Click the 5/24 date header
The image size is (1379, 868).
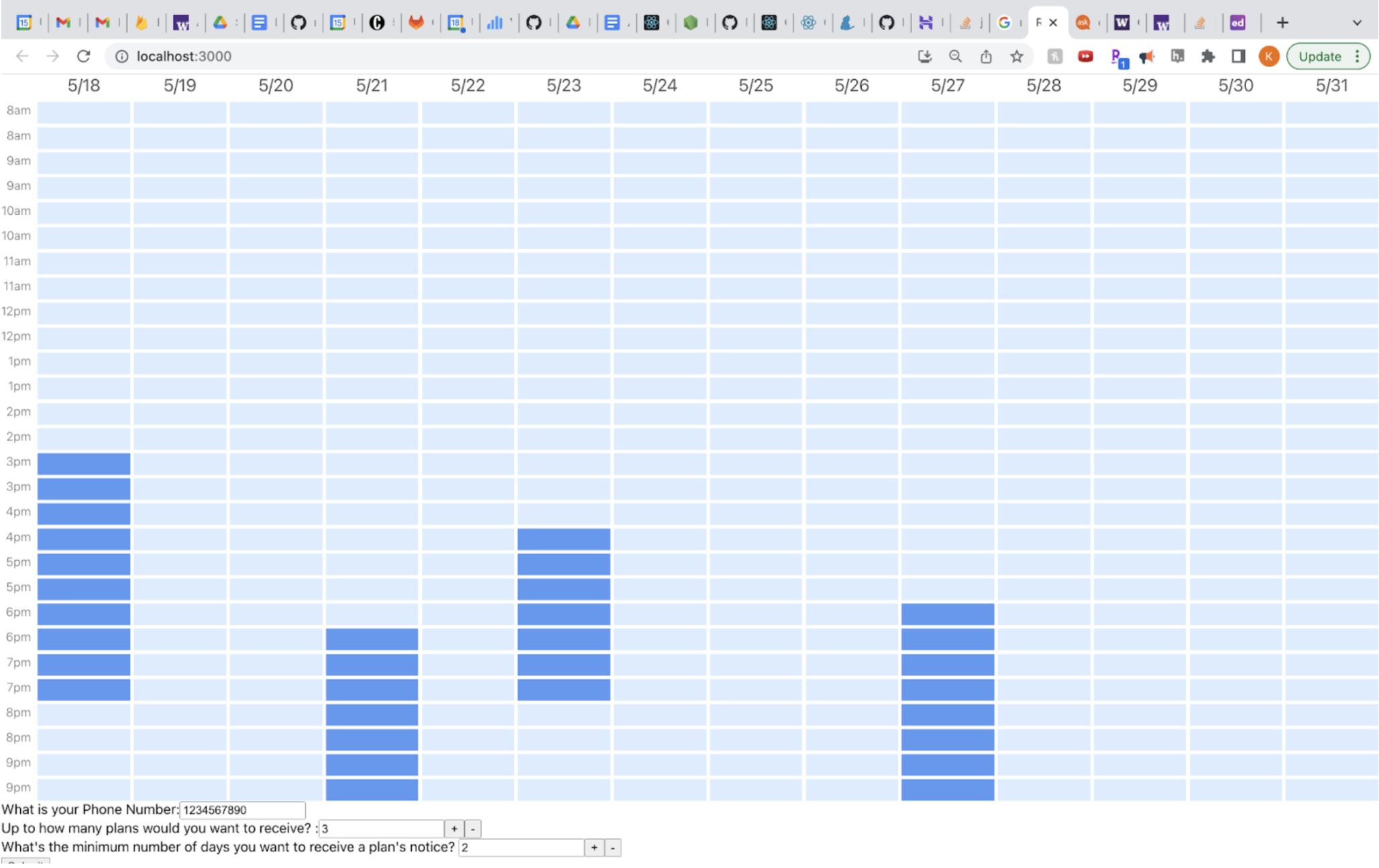point(659,85)
